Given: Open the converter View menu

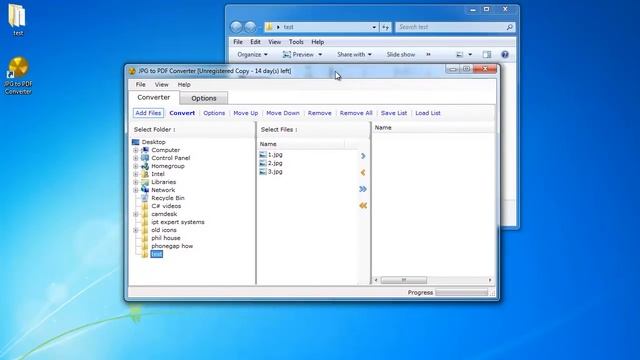Looking at the screenshot, I should 162,84.
